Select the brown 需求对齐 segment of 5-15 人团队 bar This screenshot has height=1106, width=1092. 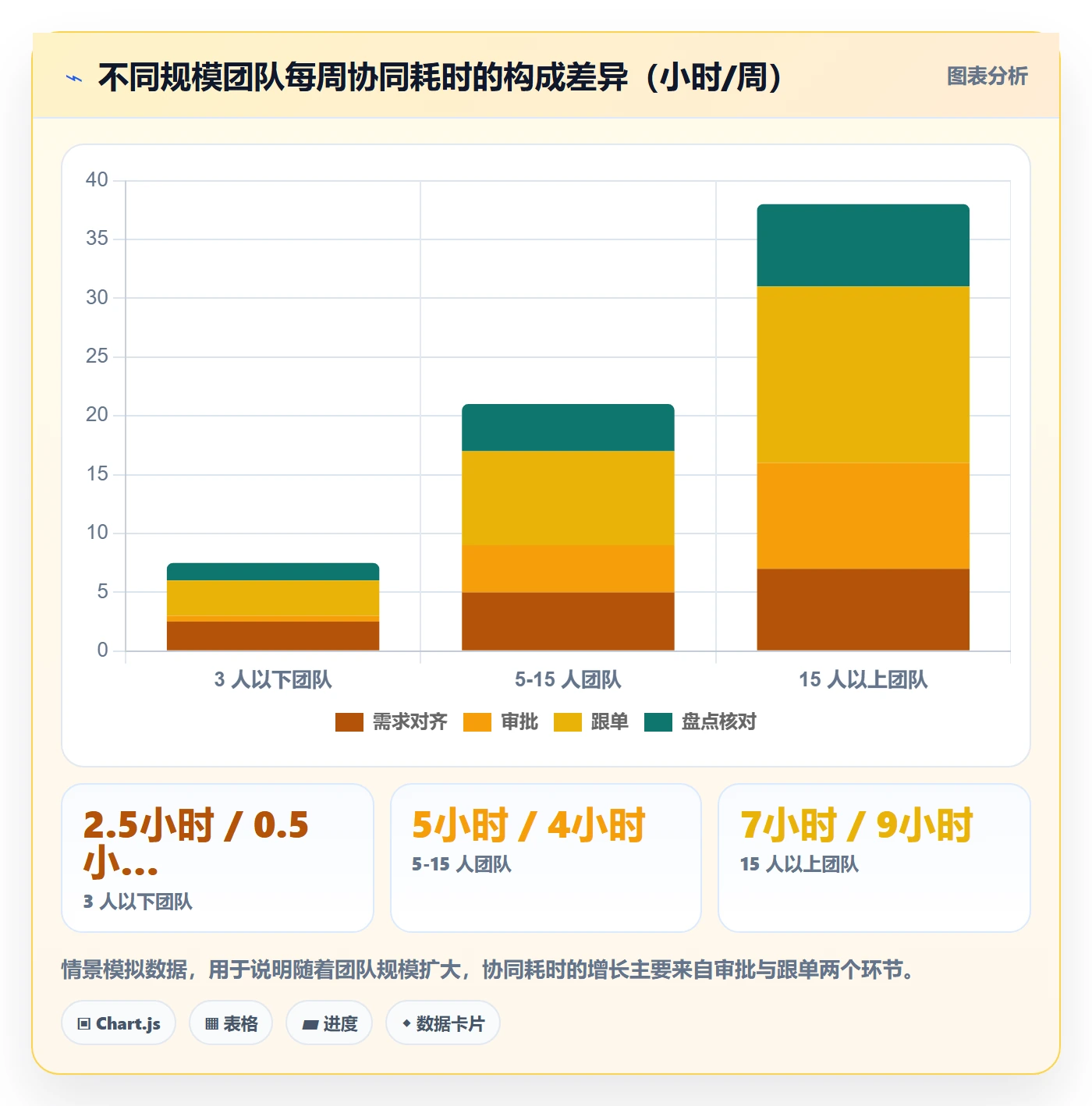(568, 622)
